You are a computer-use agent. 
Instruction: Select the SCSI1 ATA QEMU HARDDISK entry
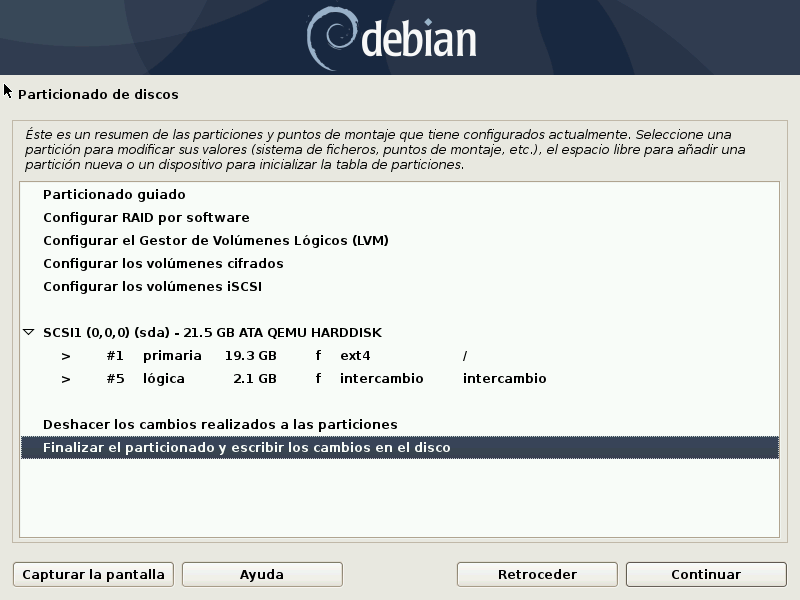[212, 332]
